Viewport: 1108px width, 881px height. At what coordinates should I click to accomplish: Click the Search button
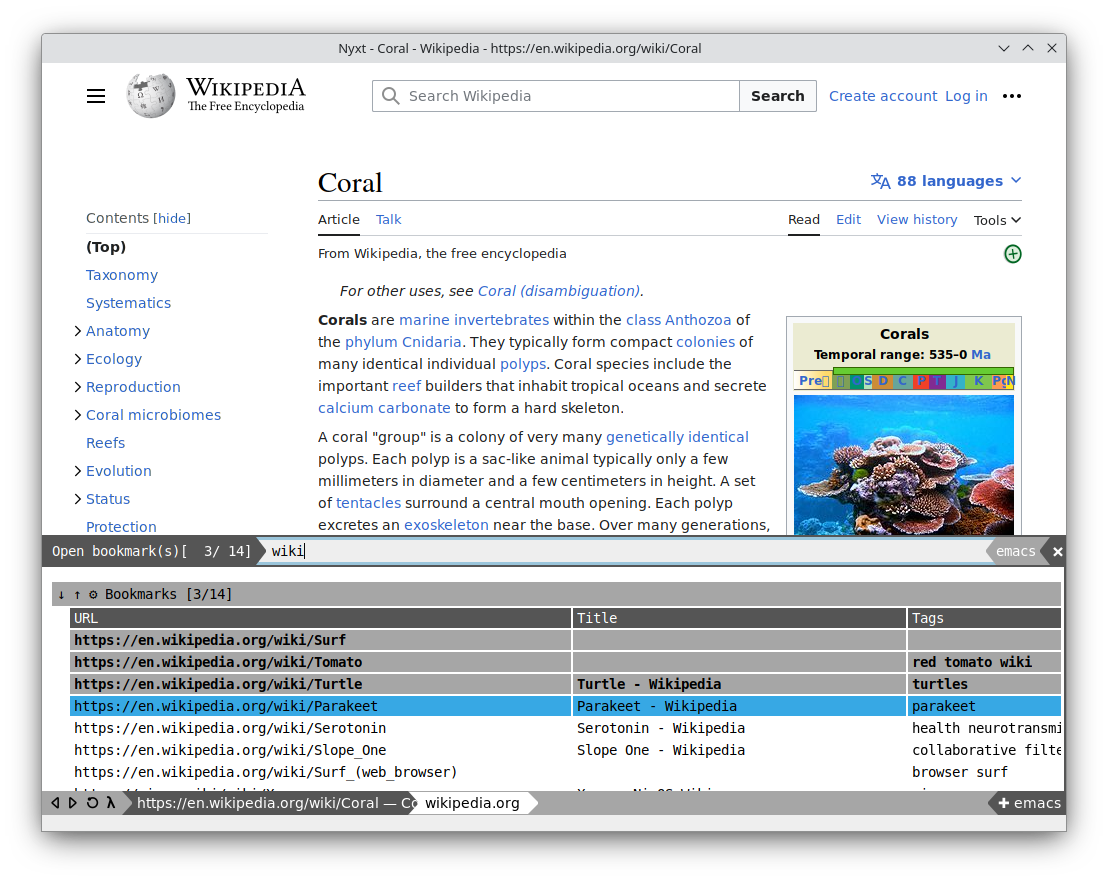tap(777, 96)
